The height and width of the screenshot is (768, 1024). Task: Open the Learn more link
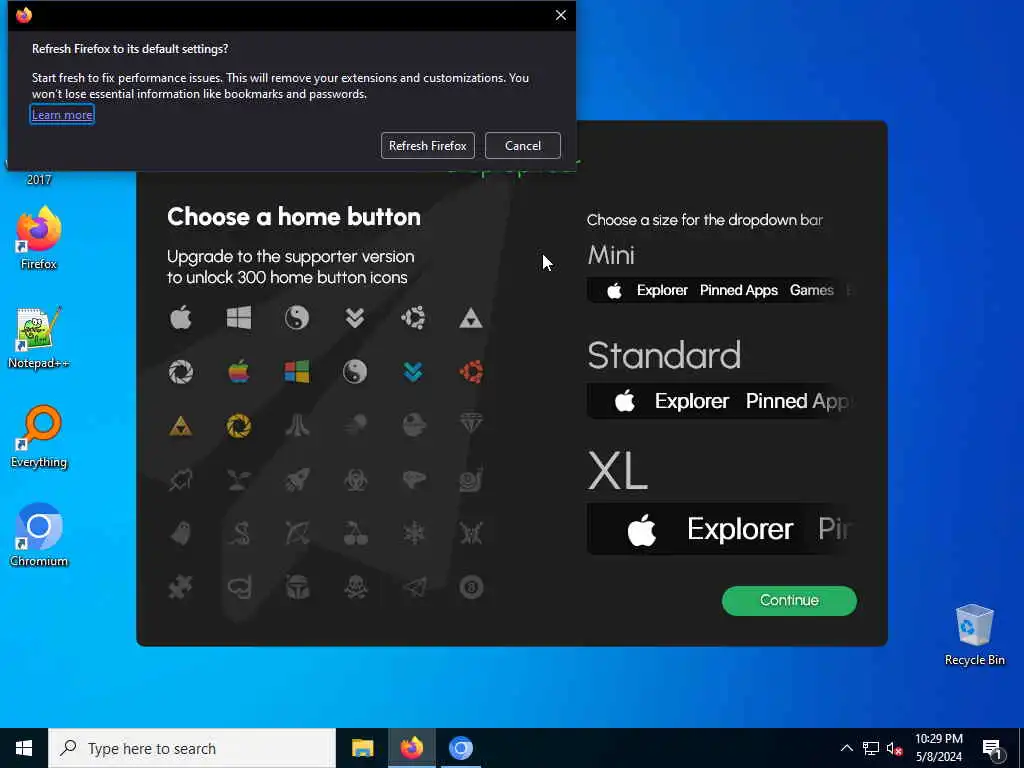62,115
